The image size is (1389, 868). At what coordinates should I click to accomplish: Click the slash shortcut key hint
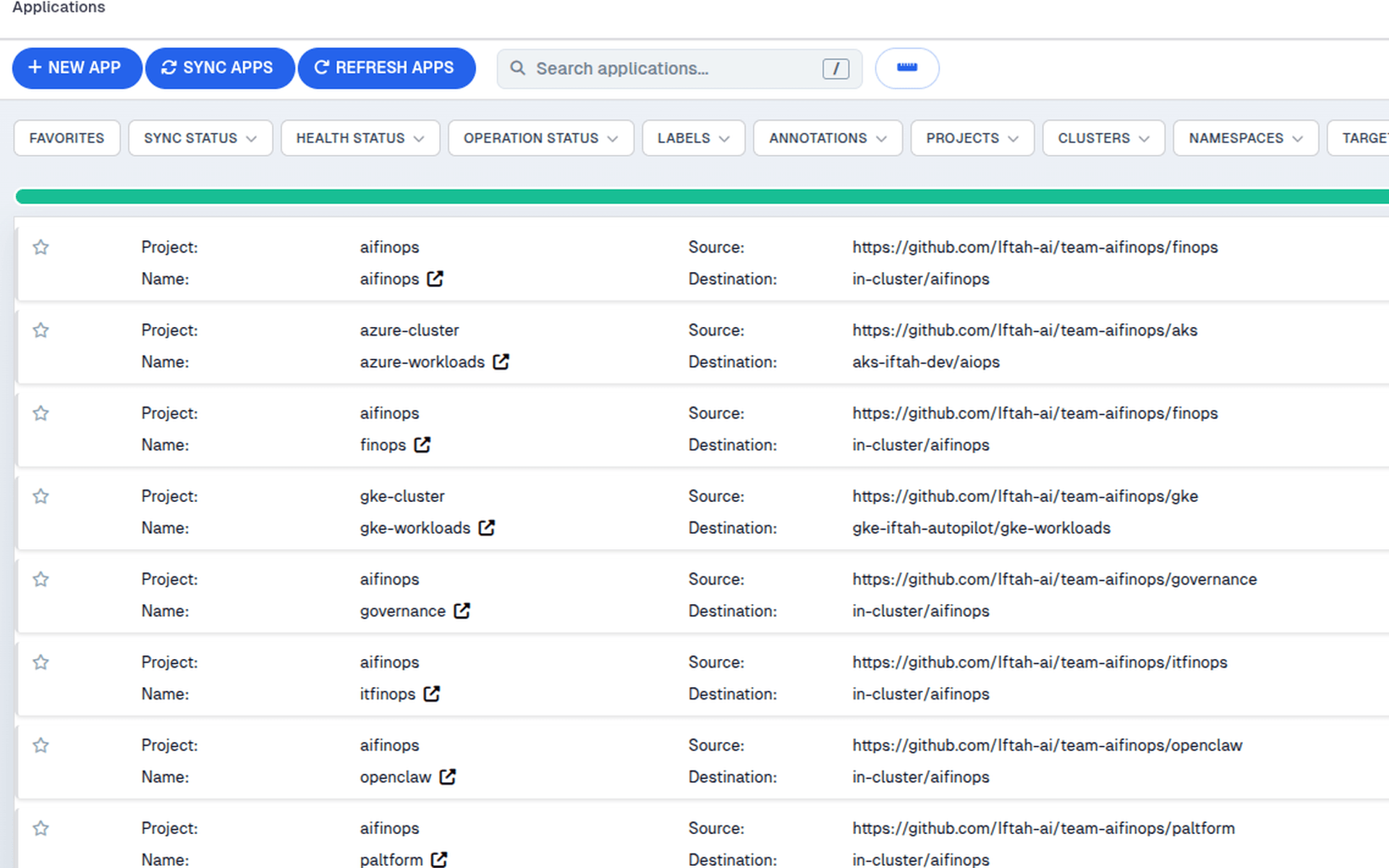(836, 69)
